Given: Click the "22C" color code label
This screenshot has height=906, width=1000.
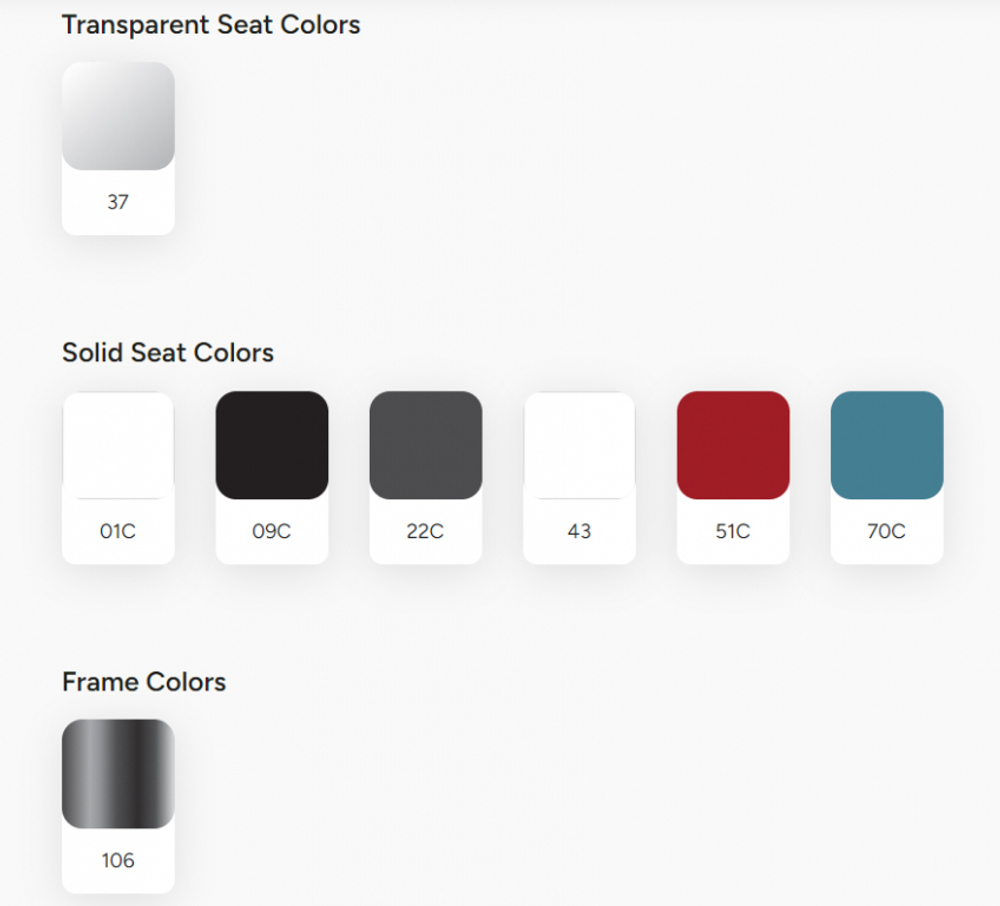Looking at the screenshot, I should (425, 531).
